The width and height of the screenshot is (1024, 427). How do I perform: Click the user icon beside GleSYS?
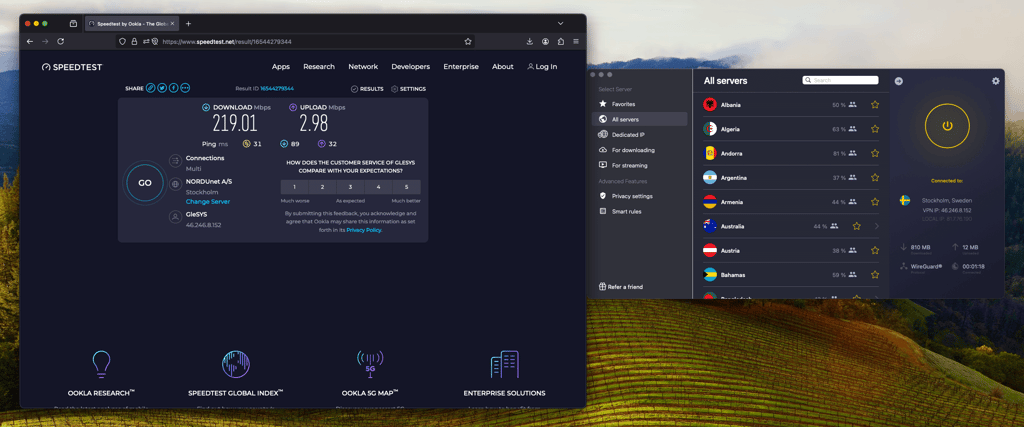pos(175,217)
